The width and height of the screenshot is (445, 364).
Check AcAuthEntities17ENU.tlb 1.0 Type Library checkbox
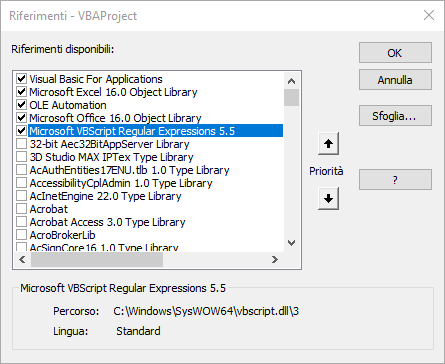coord(21,170)
